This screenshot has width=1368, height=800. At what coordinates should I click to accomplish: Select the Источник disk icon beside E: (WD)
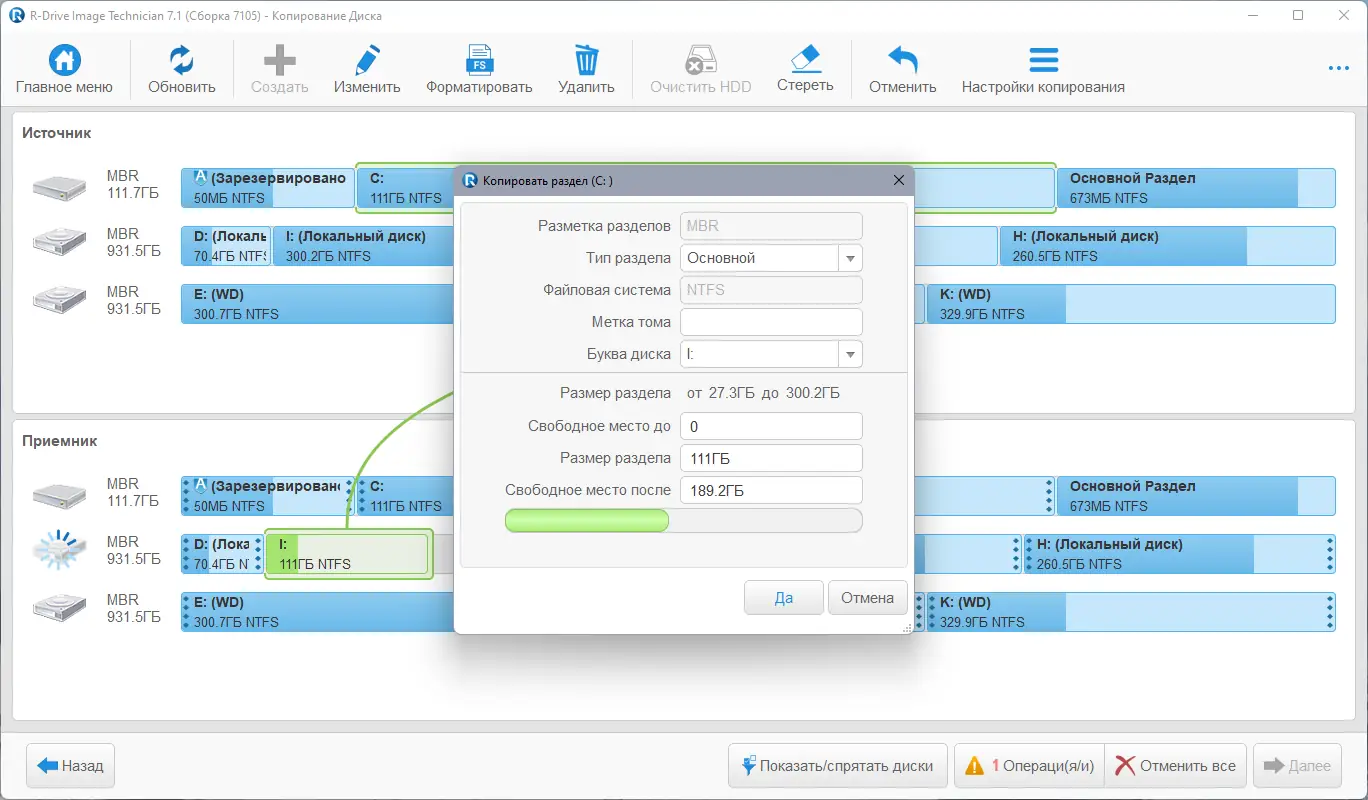[x=60, y=301]
